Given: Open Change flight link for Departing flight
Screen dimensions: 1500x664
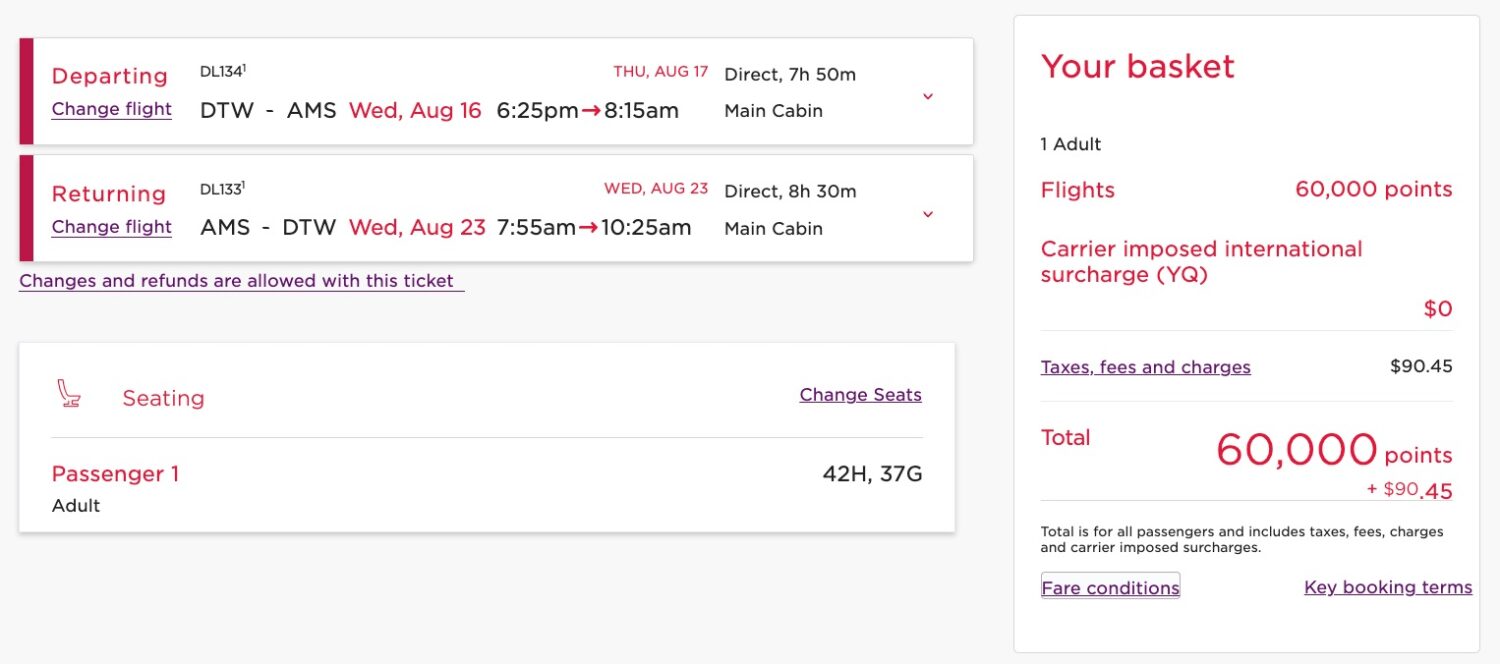Looking at the screenshot, I should tap(112, 109).
